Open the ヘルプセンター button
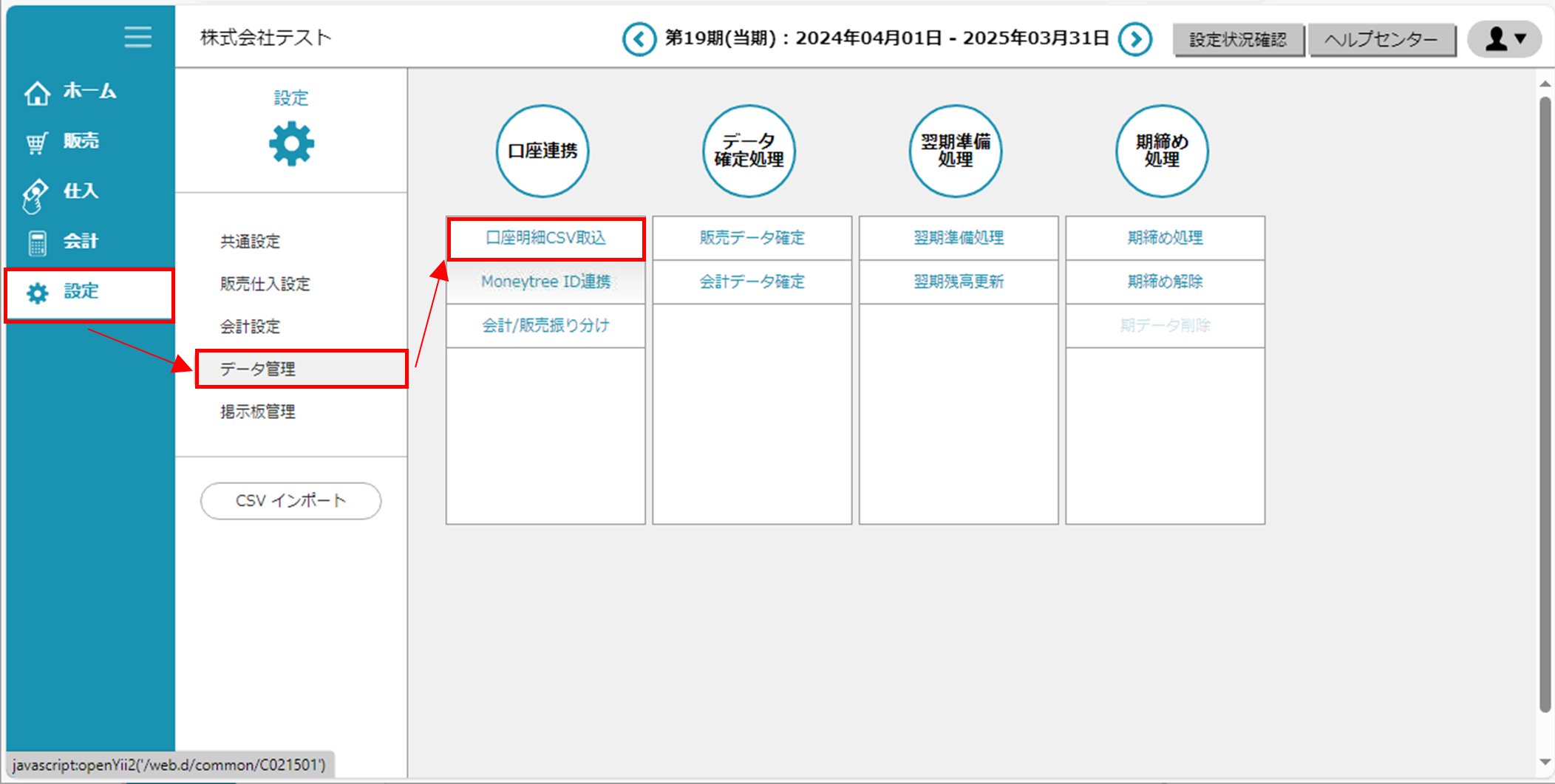The image size is (1555, 784). [x=1381, y=40]
